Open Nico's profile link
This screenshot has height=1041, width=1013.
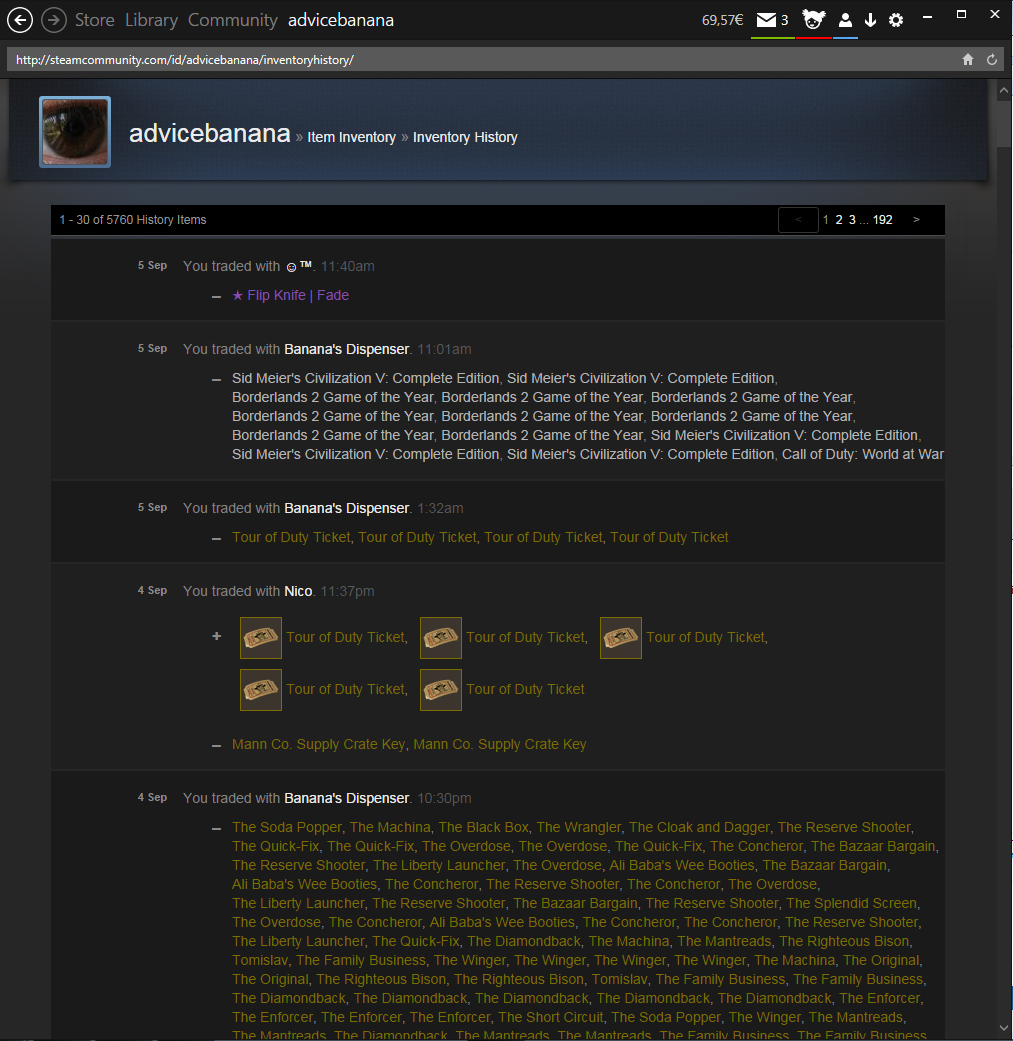(x=298, y=591)
